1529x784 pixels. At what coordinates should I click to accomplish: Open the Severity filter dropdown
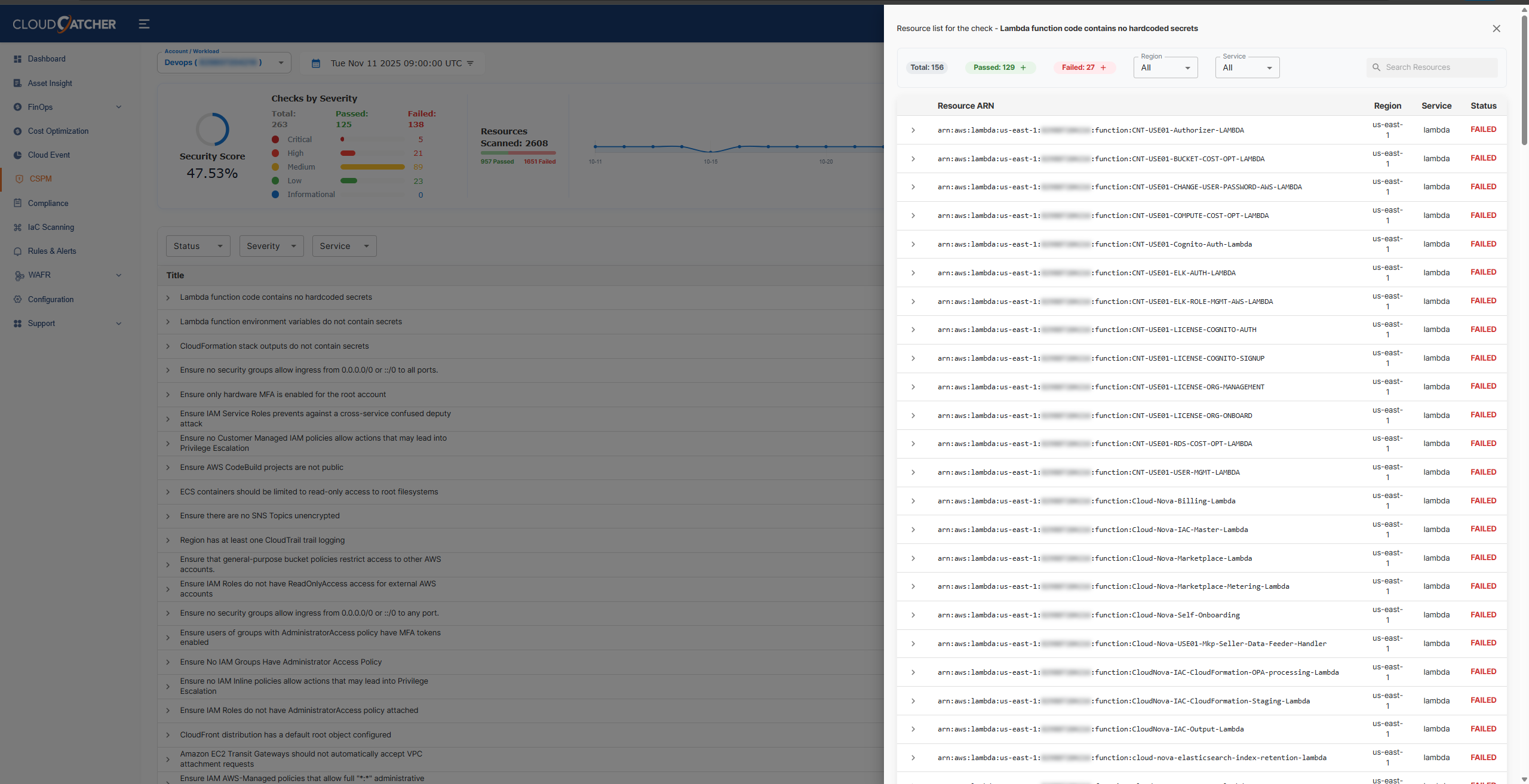[271, 245]
